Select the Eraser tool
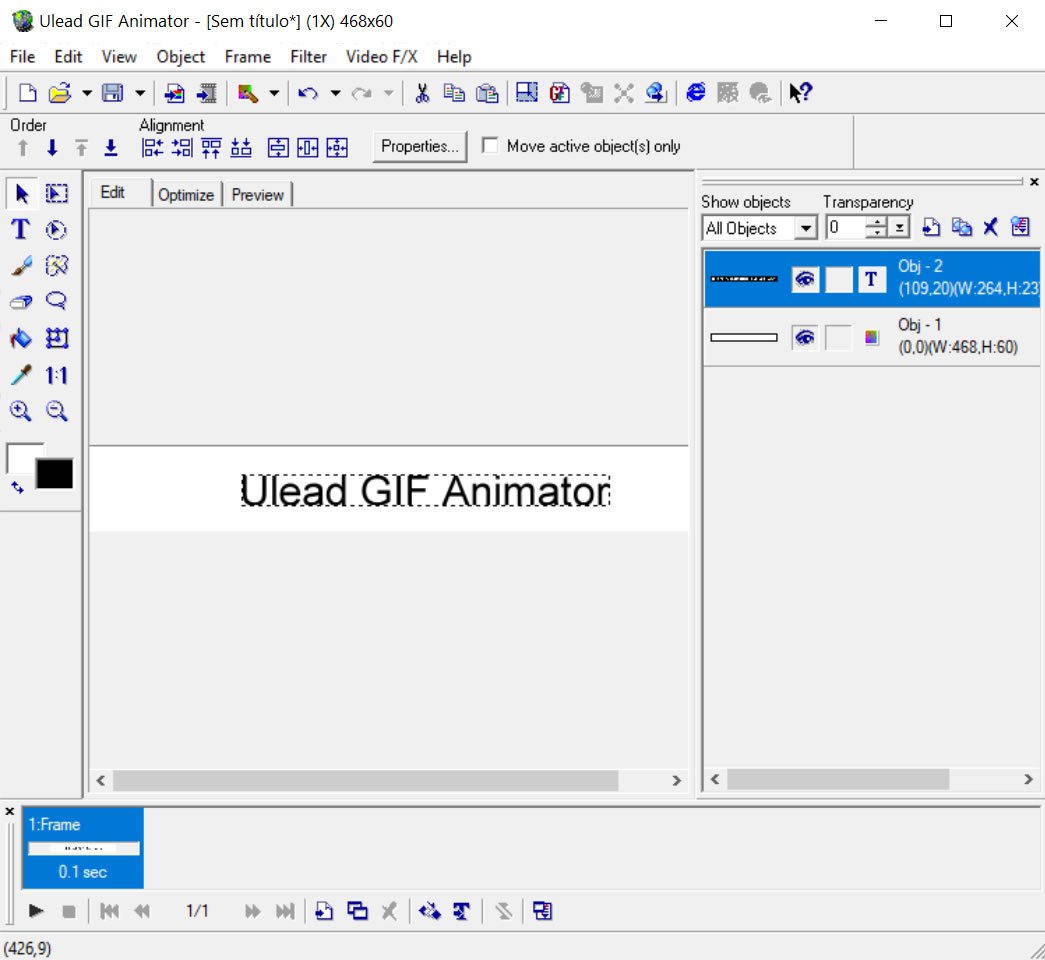This screenshot has width=1045, height=960. [21, 301]
